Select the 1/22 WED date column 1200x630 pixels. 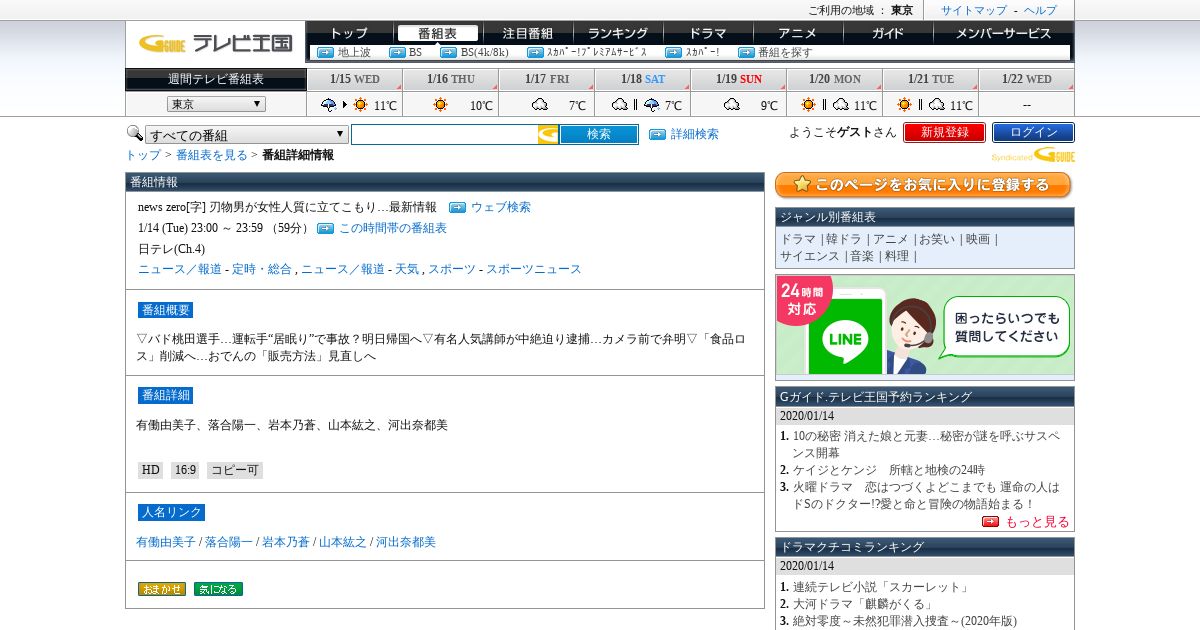(1026, 79)
